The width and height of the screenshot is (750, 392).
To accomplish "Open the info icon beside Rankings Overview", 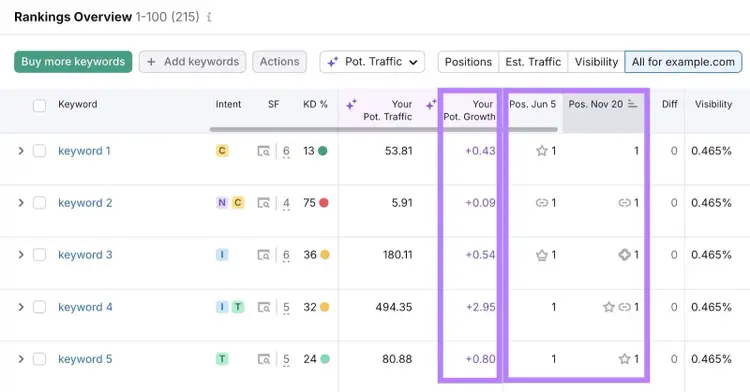I will tap(209, 17).
